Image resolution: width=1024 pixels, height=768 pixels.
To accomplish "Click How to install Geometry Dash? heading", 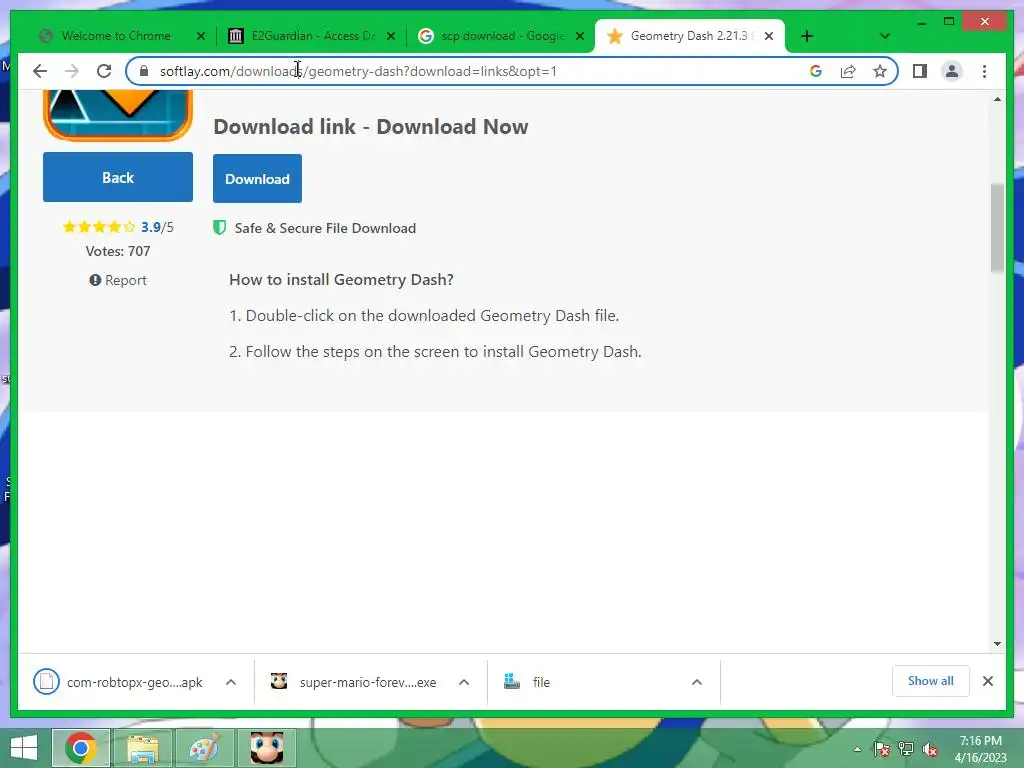I will pyautogui.click(x=341, y=280).
